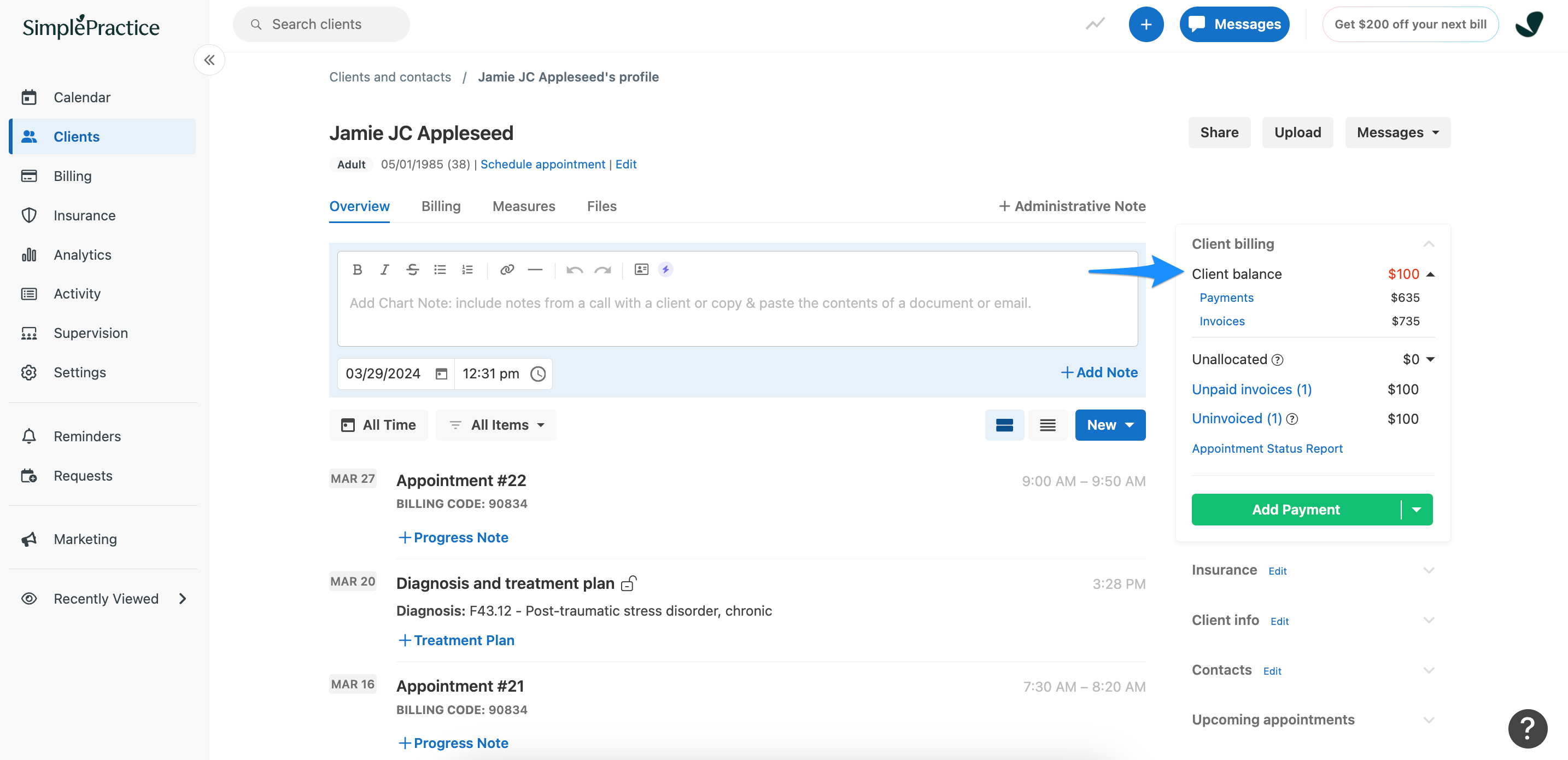
Task: Open Marketing in the sidebar
Action: tap(102, 539)
